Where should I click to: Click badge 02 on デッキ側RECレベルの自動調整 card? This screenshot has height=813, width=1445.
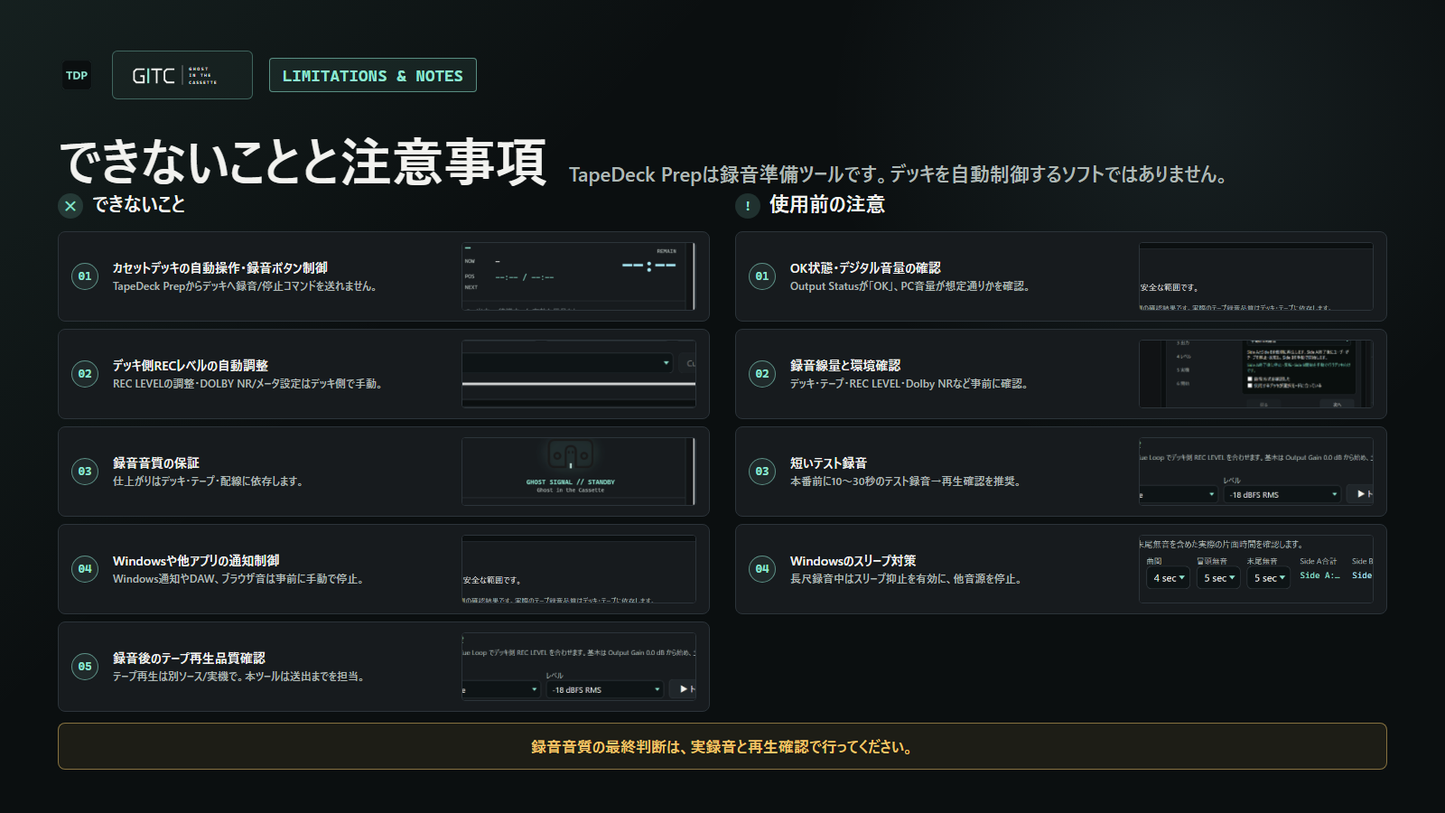[x=85, y=374]
